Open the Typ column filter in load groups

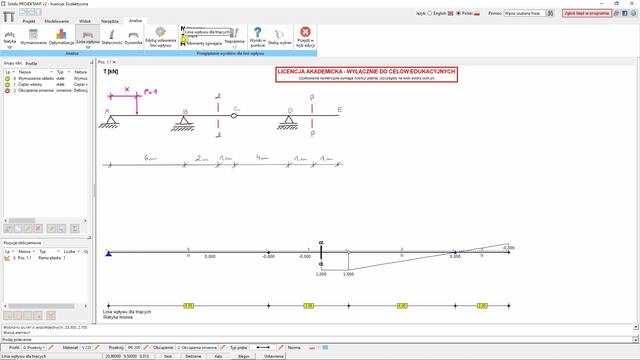point(69,72)
